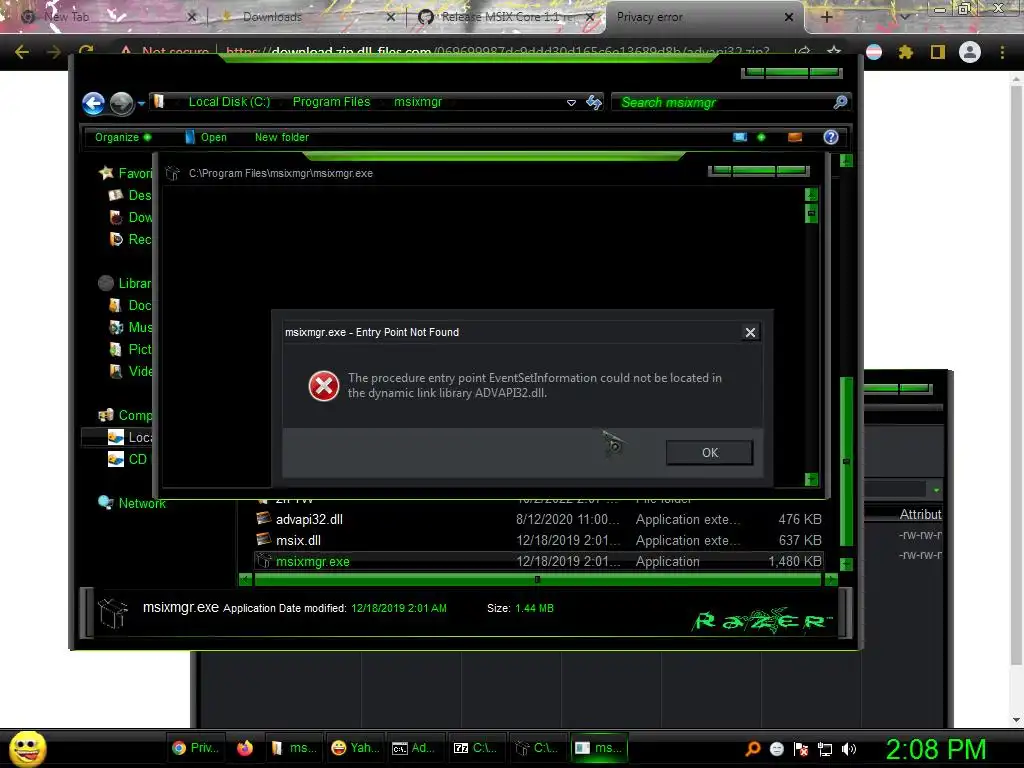1024x768 pixels.
Task: Toggle the preview pane icon
Action: 795,137
